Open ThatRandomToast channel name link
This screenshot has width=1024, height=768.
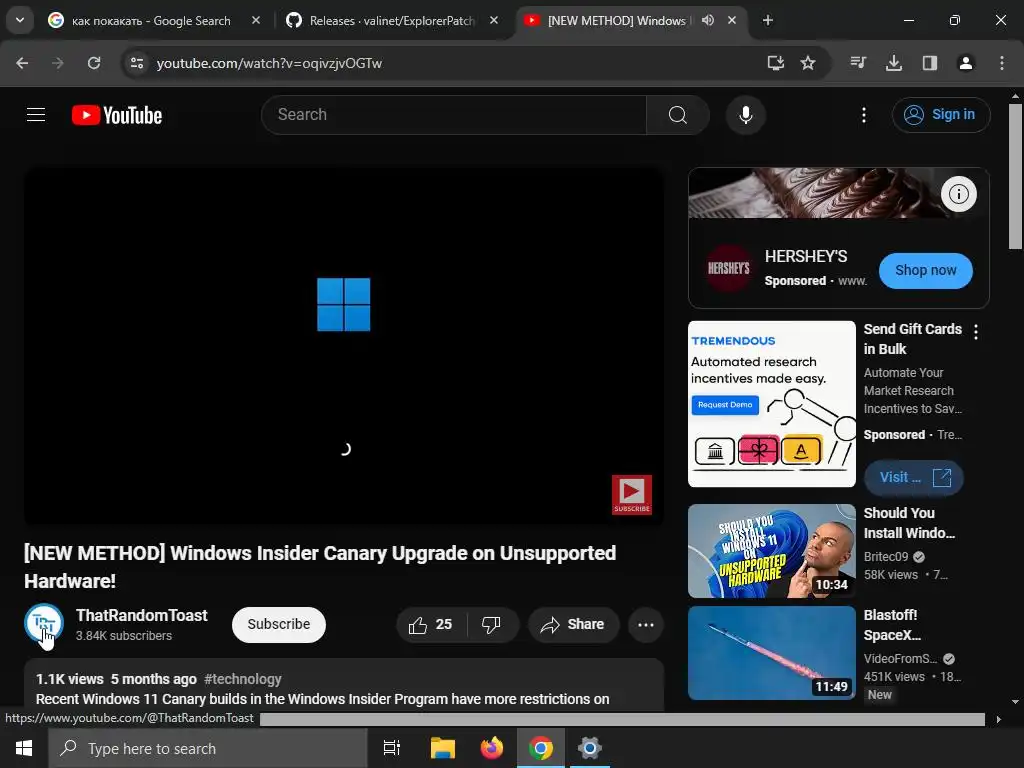[x=141, y=615]
